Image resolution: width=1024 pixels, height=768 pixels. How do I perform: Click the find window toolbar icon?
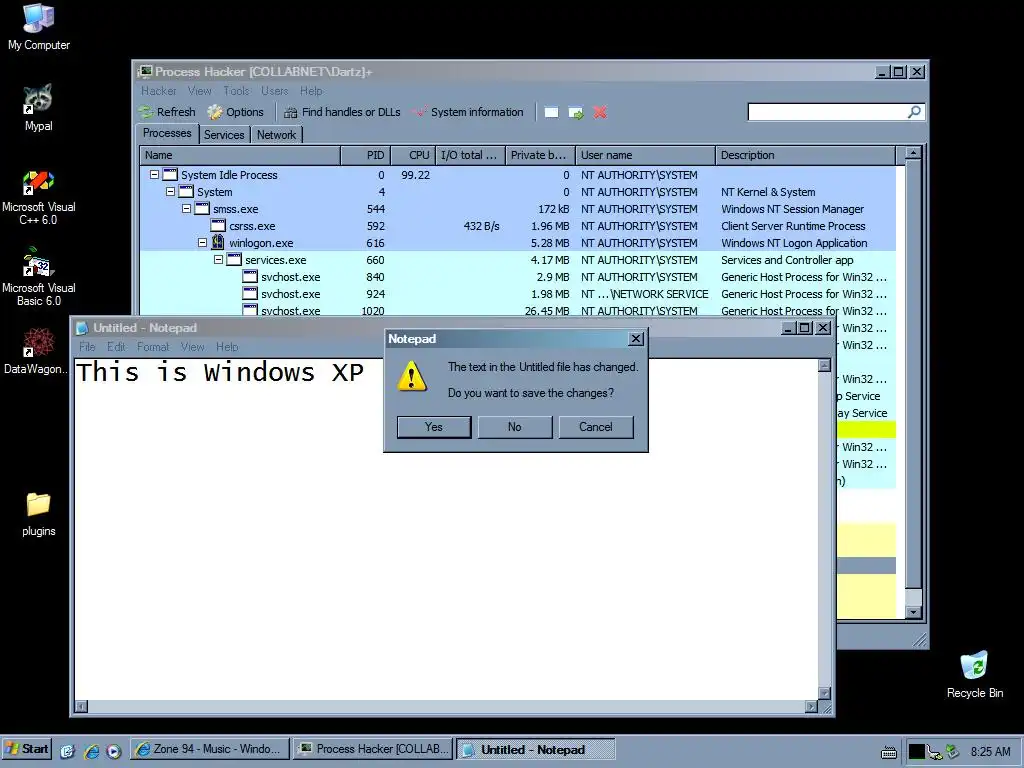[551, 112]
